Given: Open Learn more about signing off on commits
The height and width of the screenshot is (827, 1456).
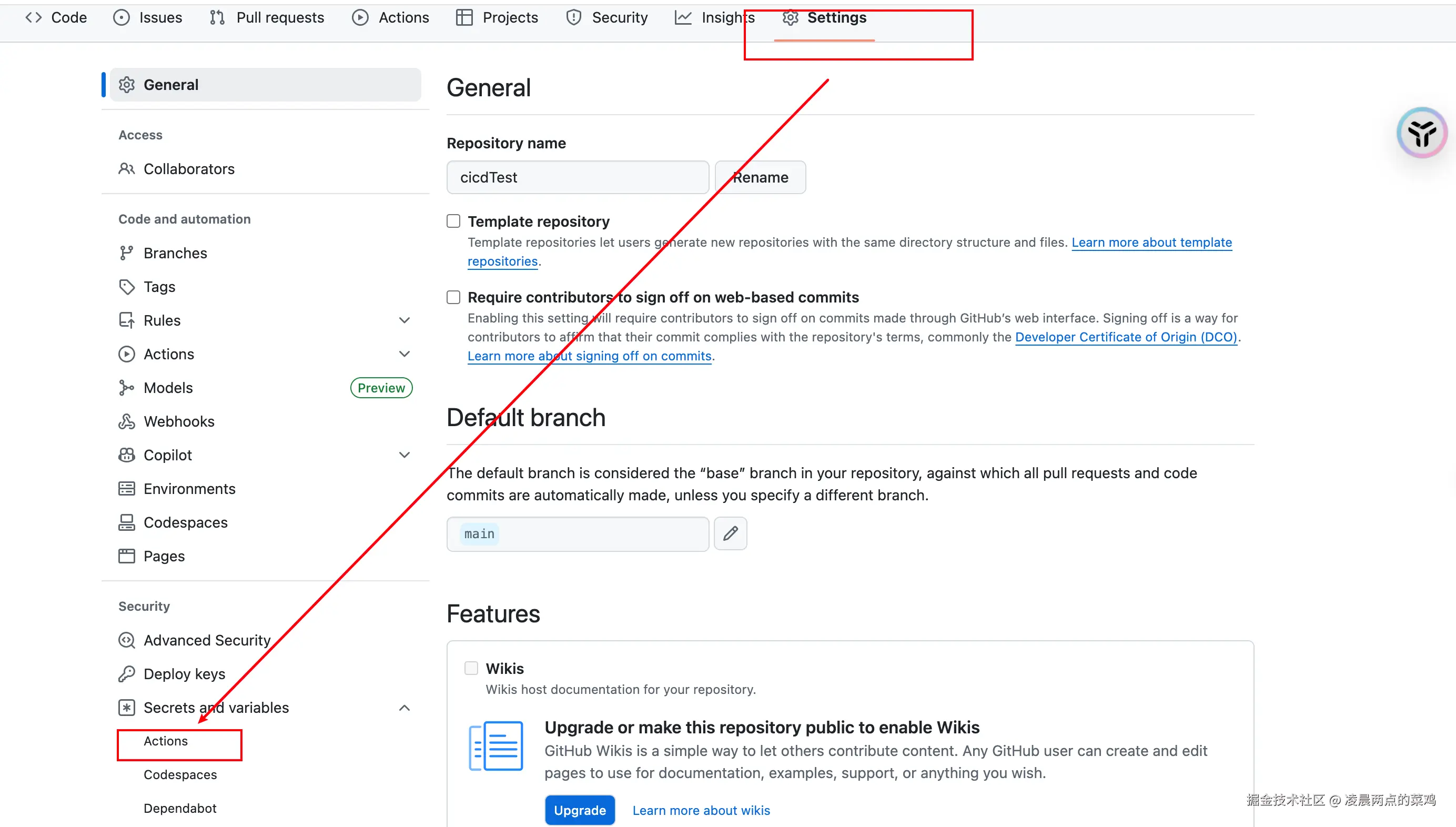Looking at the screenshot, I should [x=590, y=356].
